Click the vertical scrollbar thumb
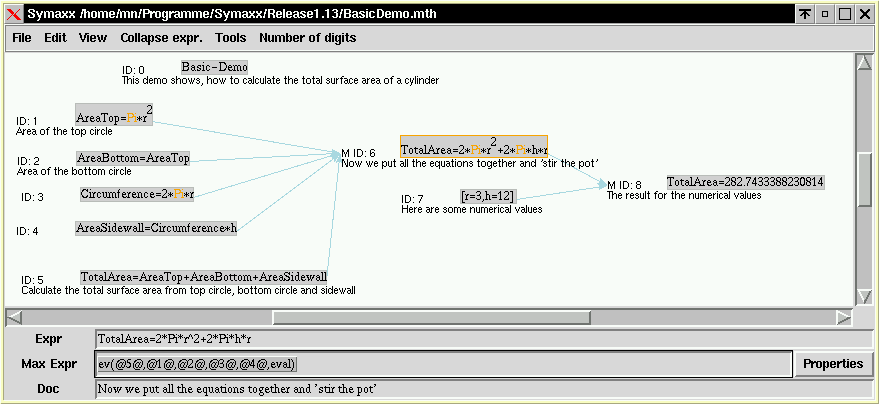 tap(865, 178)
